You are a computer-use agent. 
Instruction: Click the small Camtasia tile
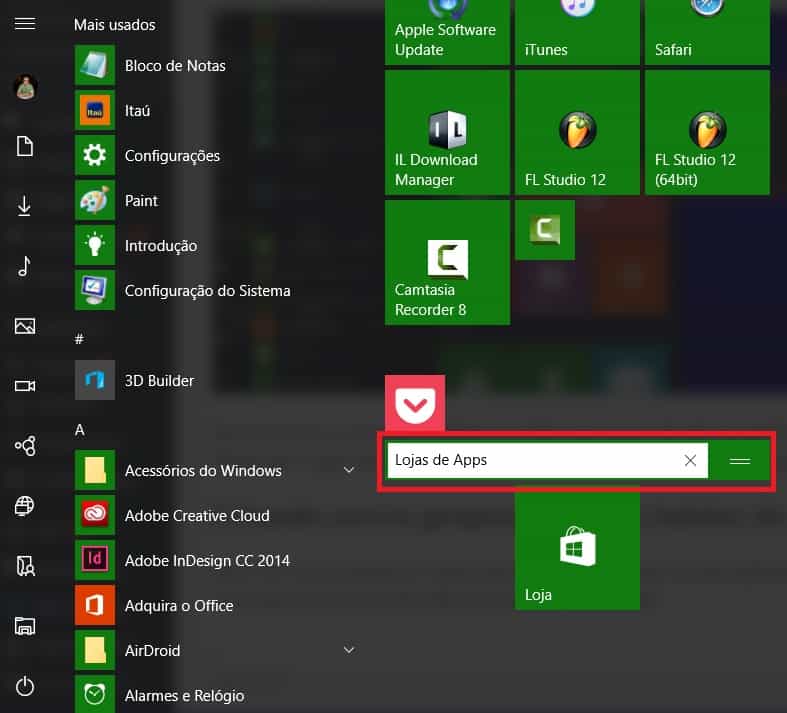pos(545,230)
